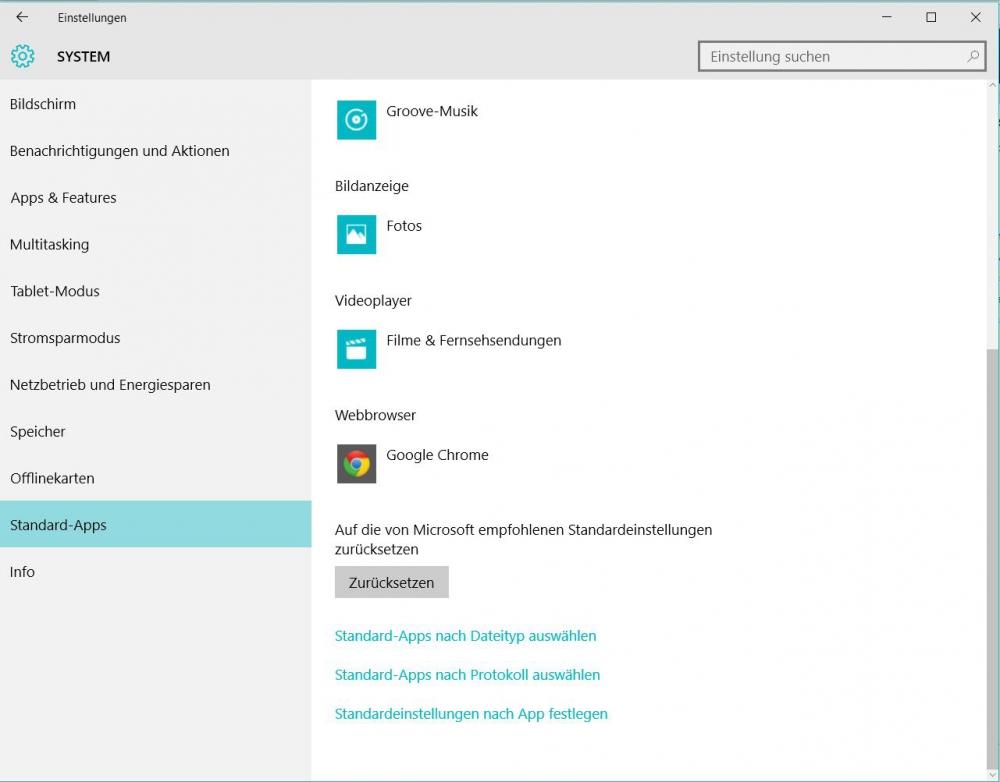Click the Fotos app icon
Image resolution: width=1000 pixels, height=782 pixels.
tap(356, 235)
